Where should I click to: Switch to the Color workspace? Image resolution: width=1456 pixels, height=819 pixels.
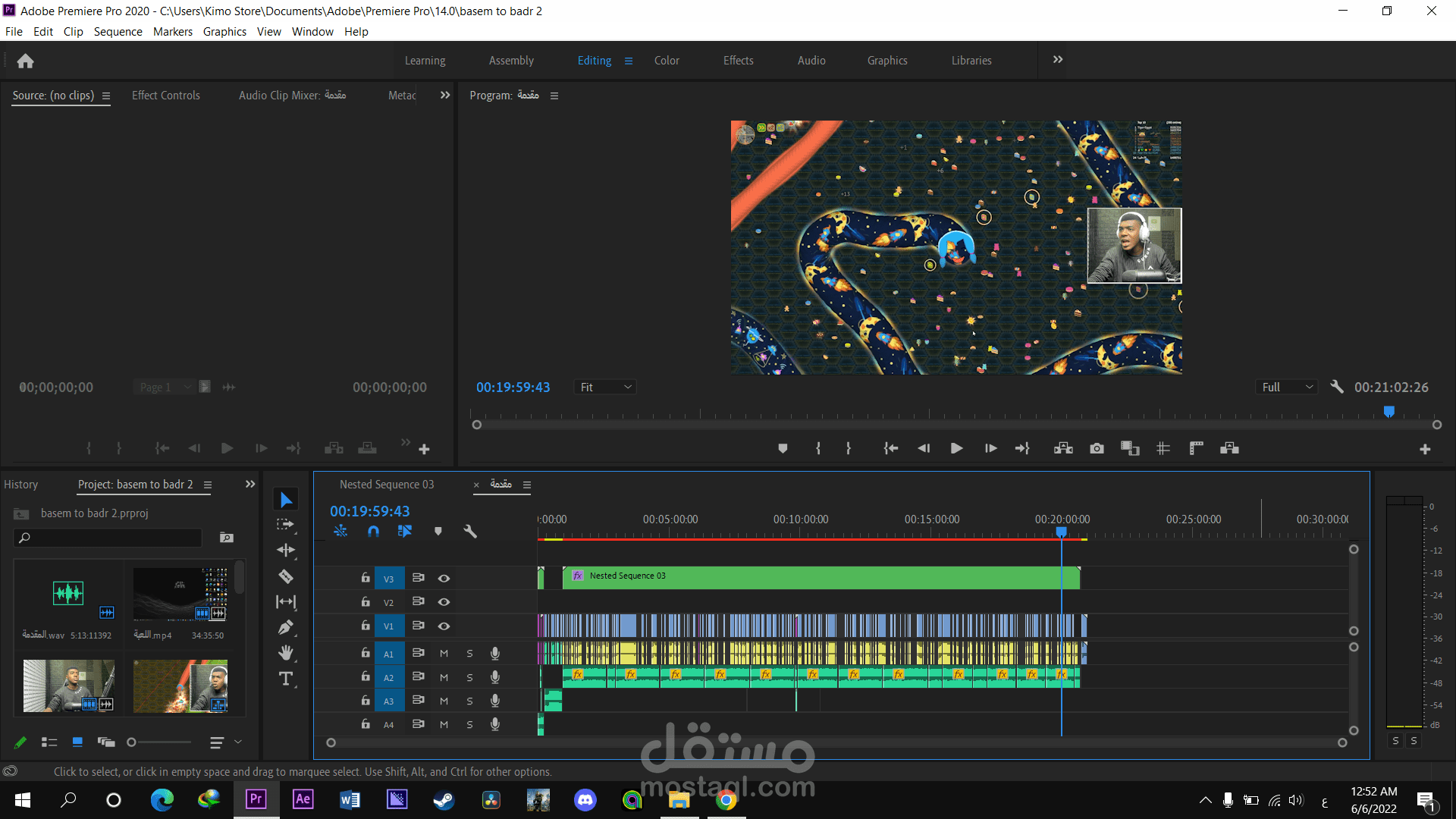pos(667,61)
